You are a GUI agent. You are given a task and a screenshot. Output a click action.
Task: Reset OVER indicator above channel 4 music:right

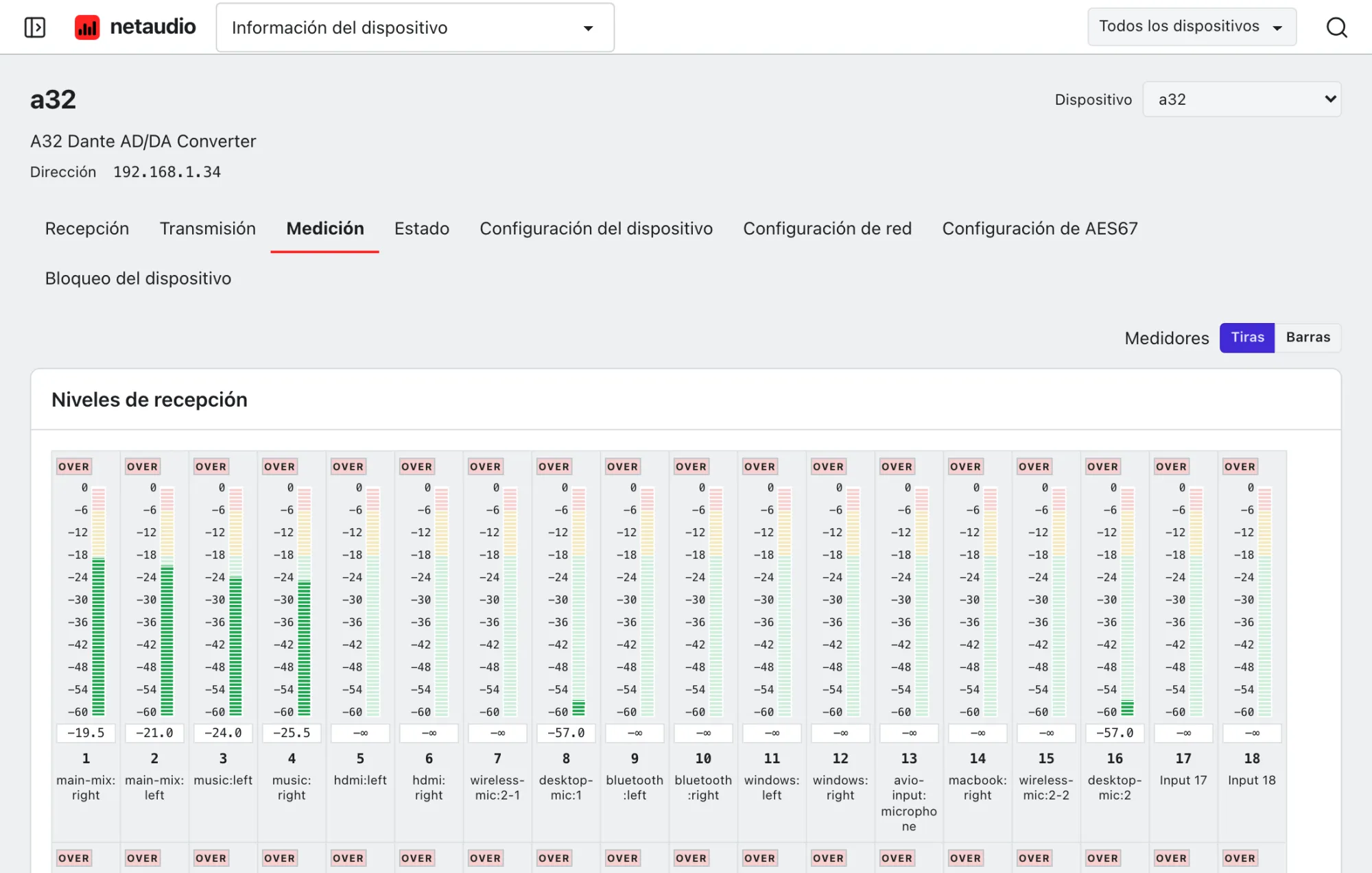280,466
